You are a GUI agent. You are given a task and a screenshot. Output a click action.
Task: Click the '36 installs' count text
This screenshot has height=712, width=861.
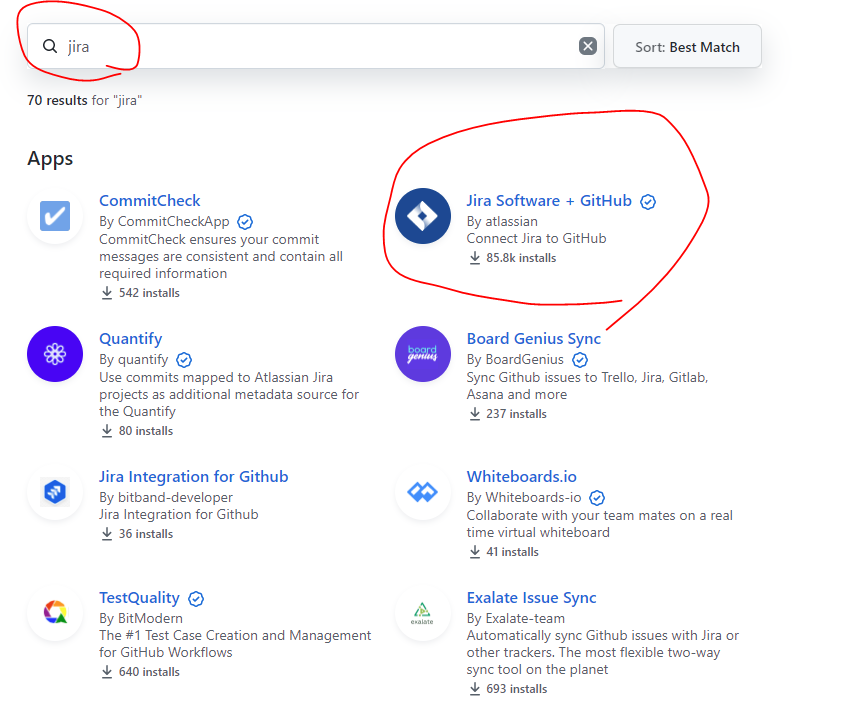(x=146, y=534)
